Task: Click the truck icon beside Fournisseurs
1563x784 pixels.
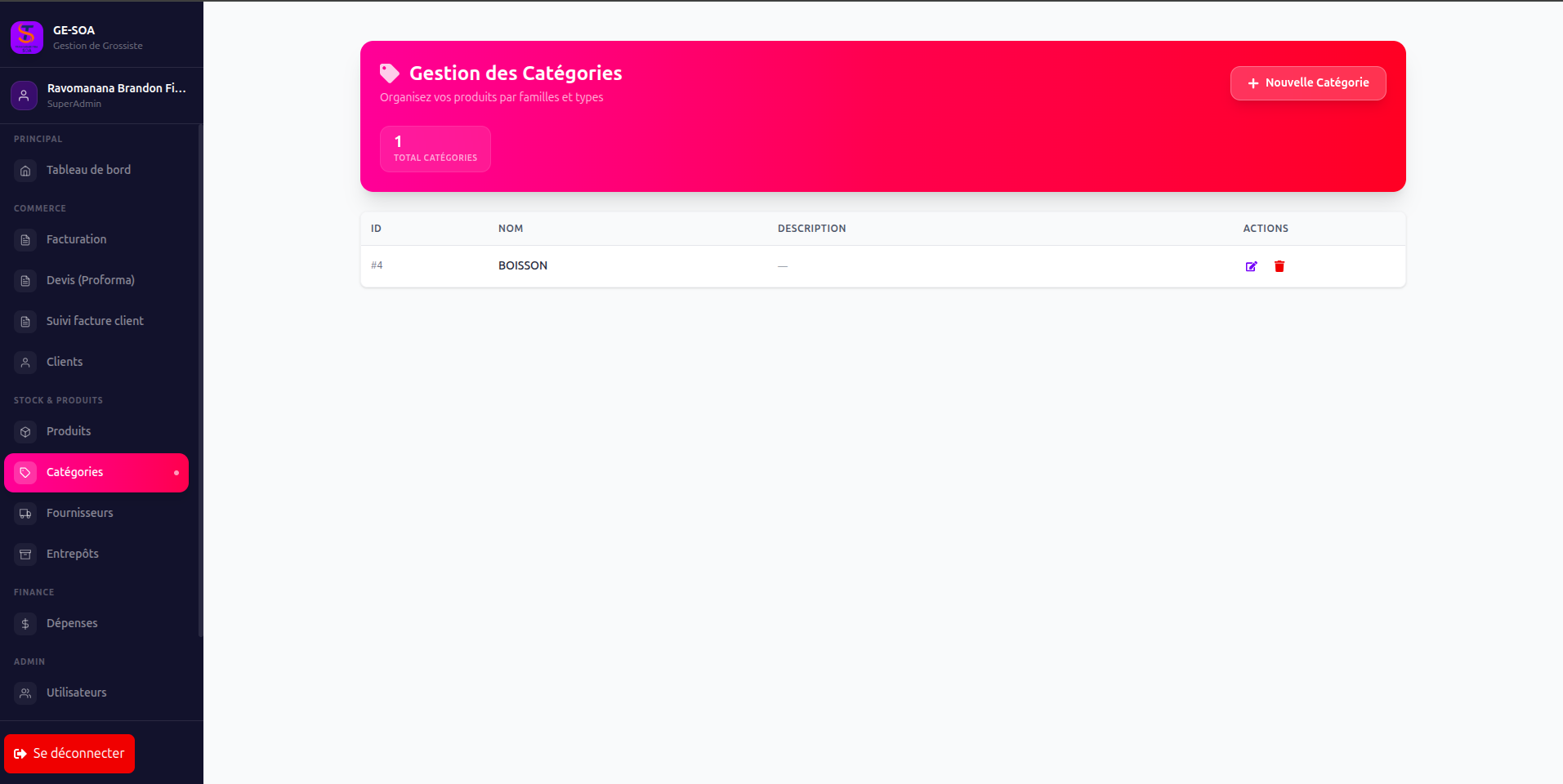Action: [25, 514]
